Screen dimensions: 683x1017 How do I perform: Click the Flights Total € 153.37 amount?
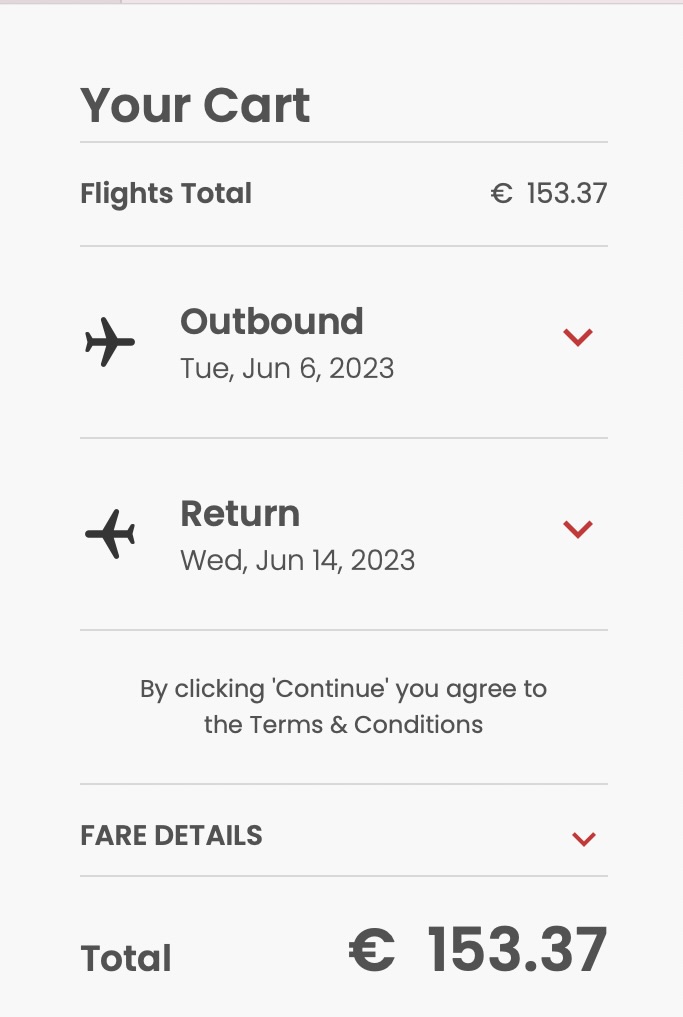coord(566,193)
